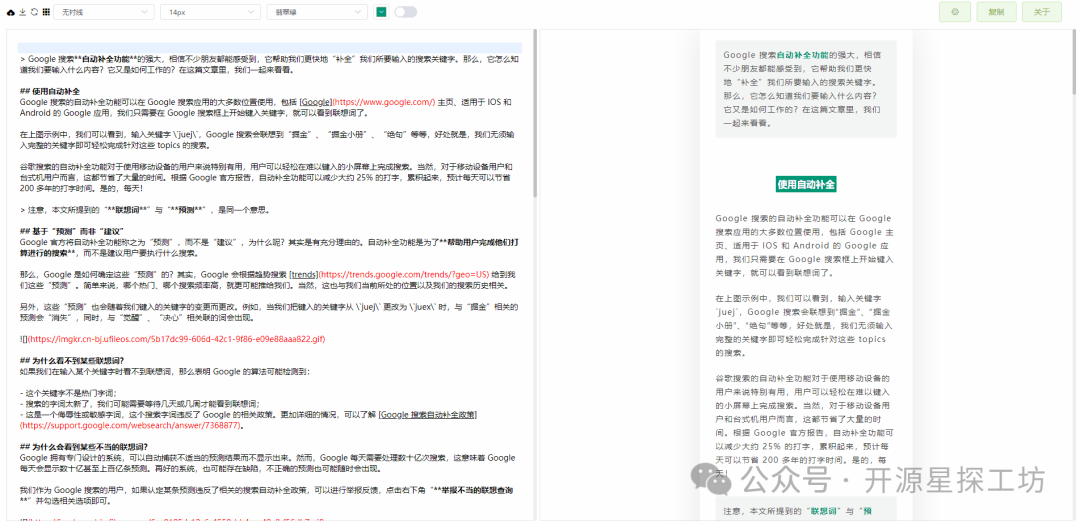Click the editor pane vertical scrollbar

(x=535, y=114)
